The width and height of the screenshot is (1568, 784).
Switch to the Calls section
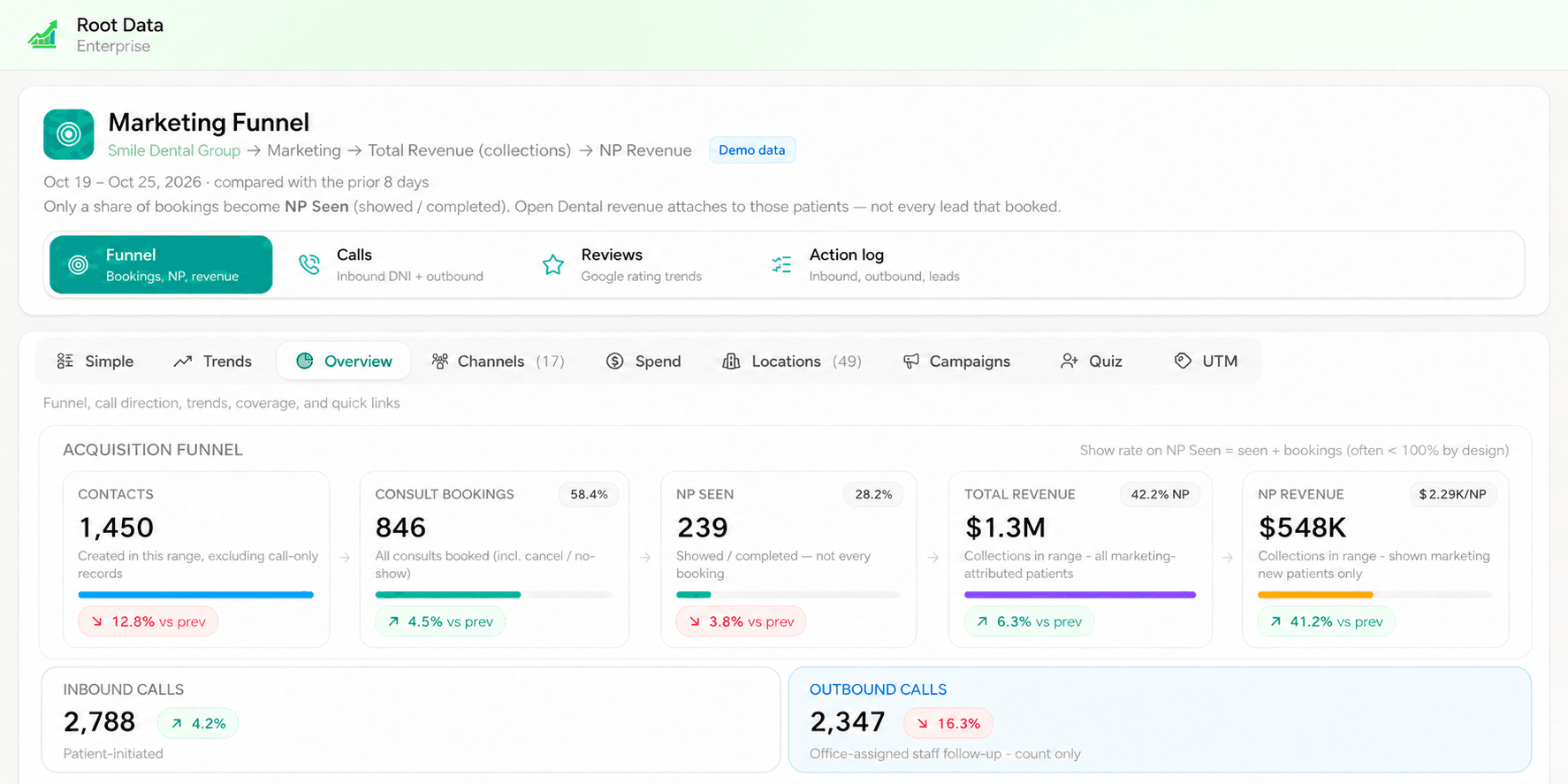[392, 264]
